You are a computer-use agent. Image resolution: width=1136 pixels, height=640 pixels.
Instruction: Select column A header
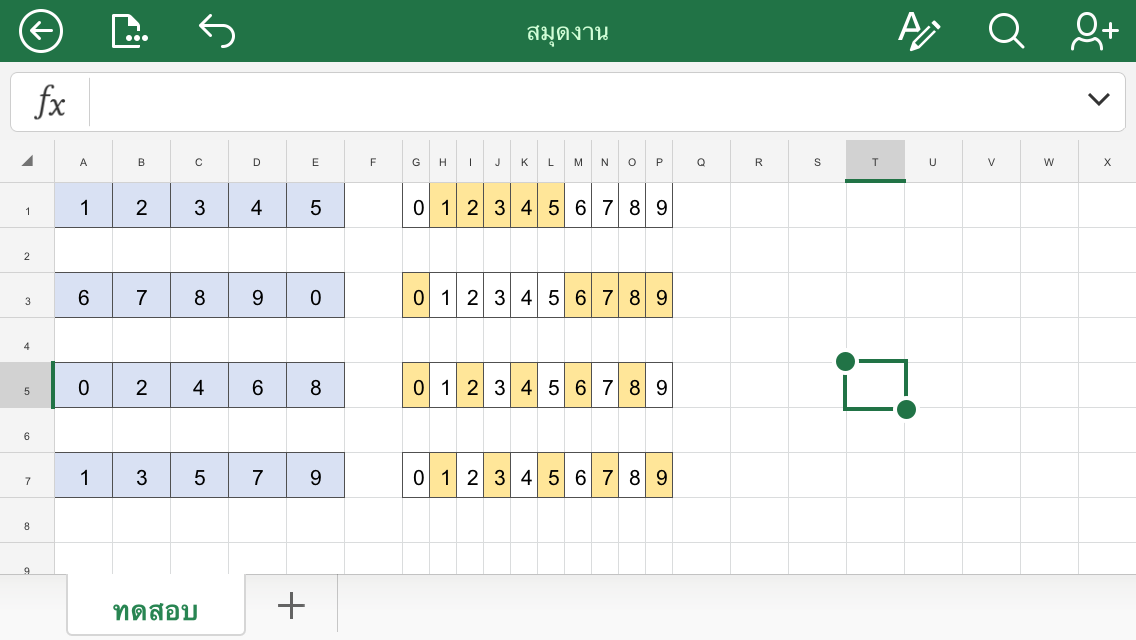click(x=83, y=162)
